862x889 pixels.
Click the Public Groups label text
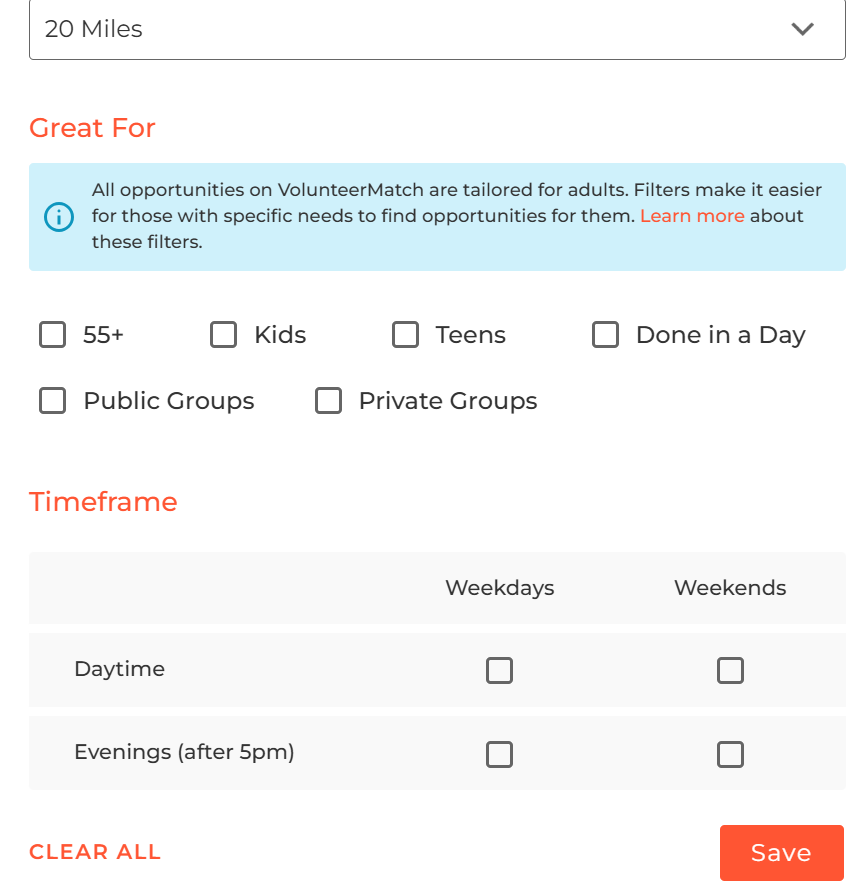[x=169, y=401]
